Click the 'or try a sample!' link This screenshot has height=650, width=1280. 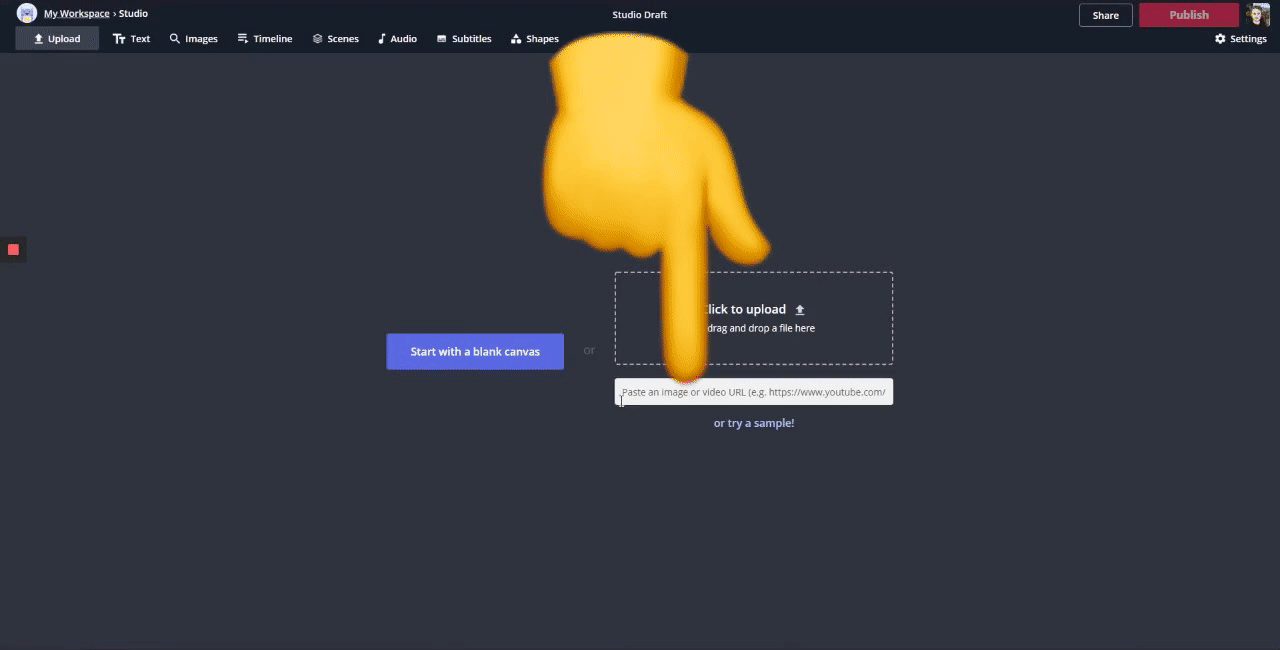pyautogui.click(x=754, y=423)
